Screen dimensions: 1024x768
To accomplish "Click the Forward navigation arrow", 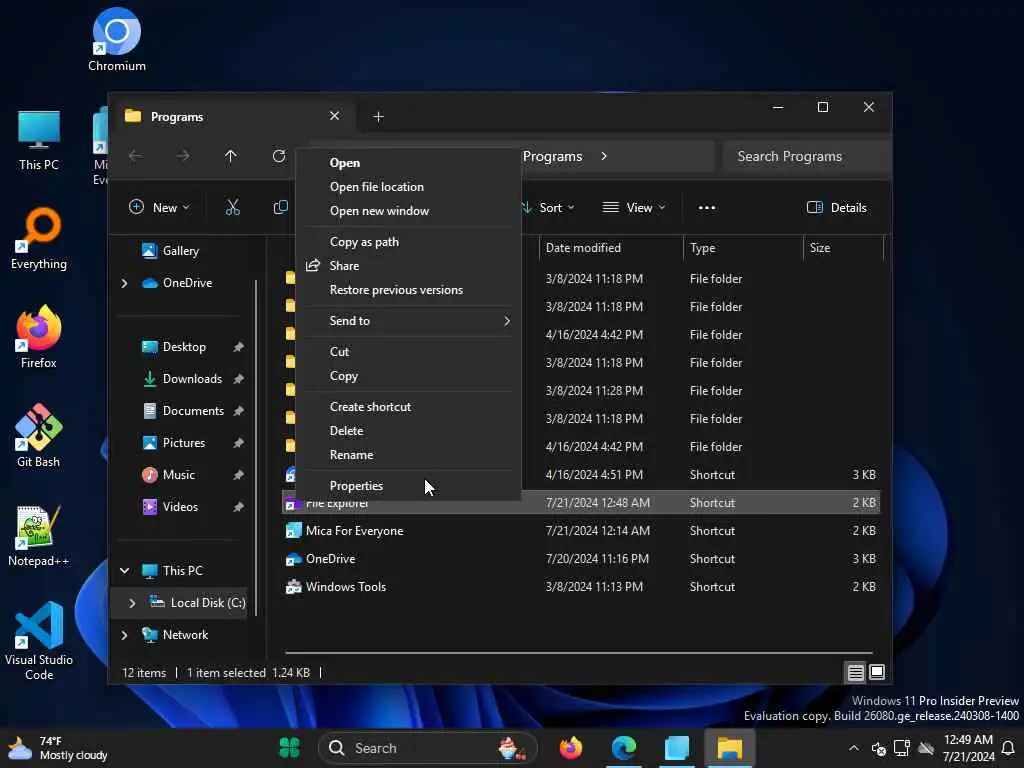I will pyautogui.click(x=184, y=156).
